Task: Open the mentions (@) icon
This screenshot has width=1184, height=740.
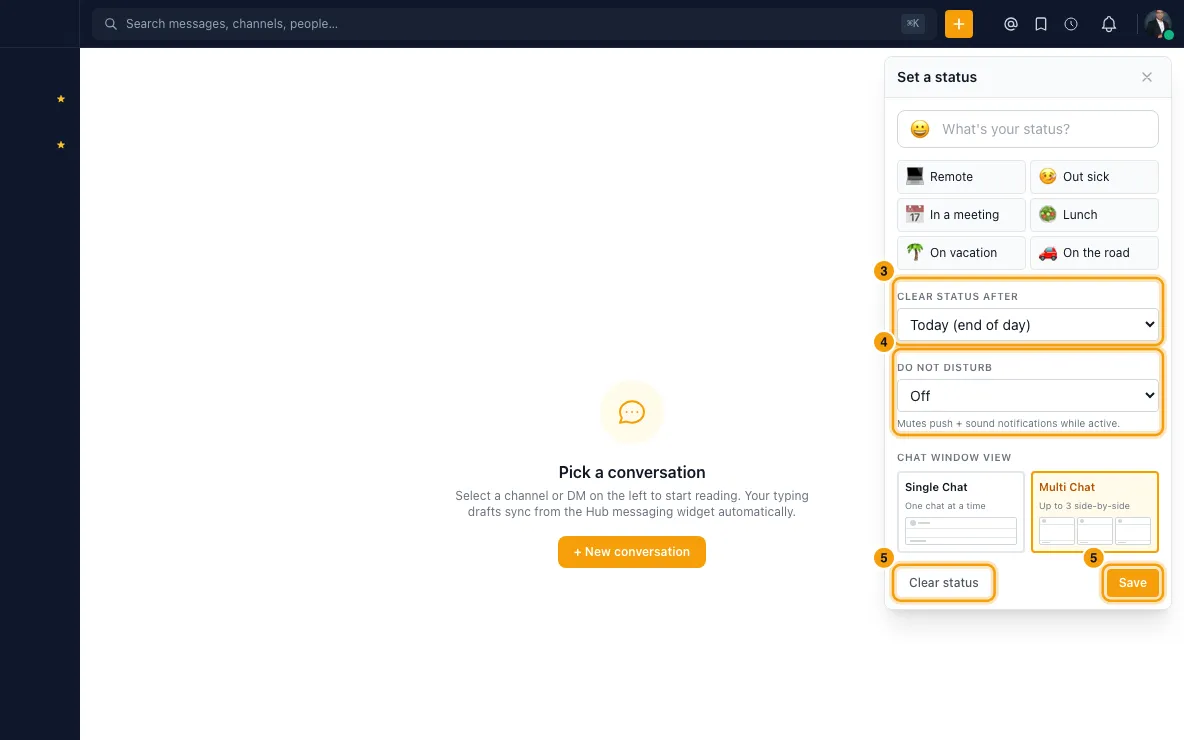Action: point(1010,24)
